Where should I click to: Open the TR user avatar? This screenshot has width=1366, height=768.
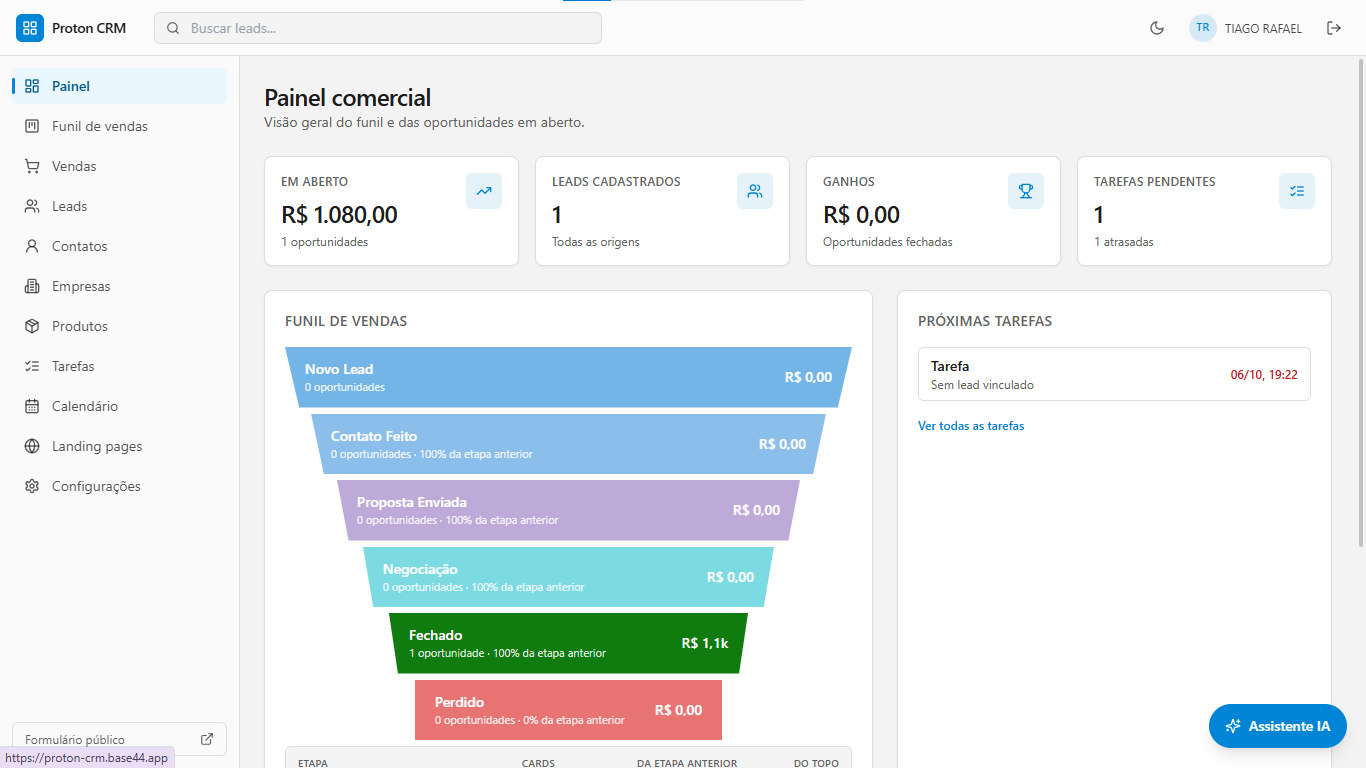1202,28
